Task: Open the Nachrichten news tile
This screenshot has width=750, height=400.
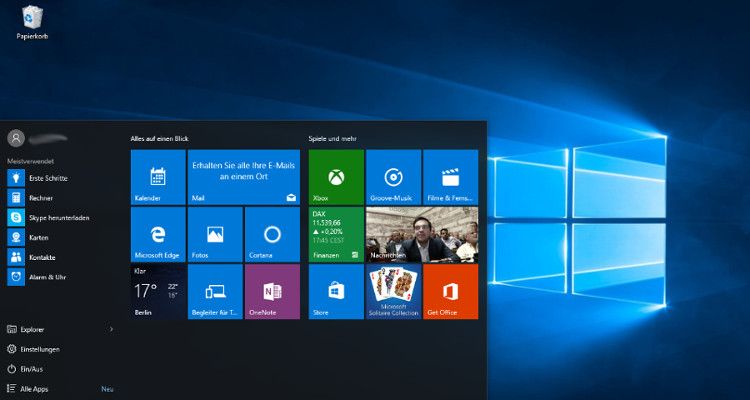Action: click(x=422, y=234)
